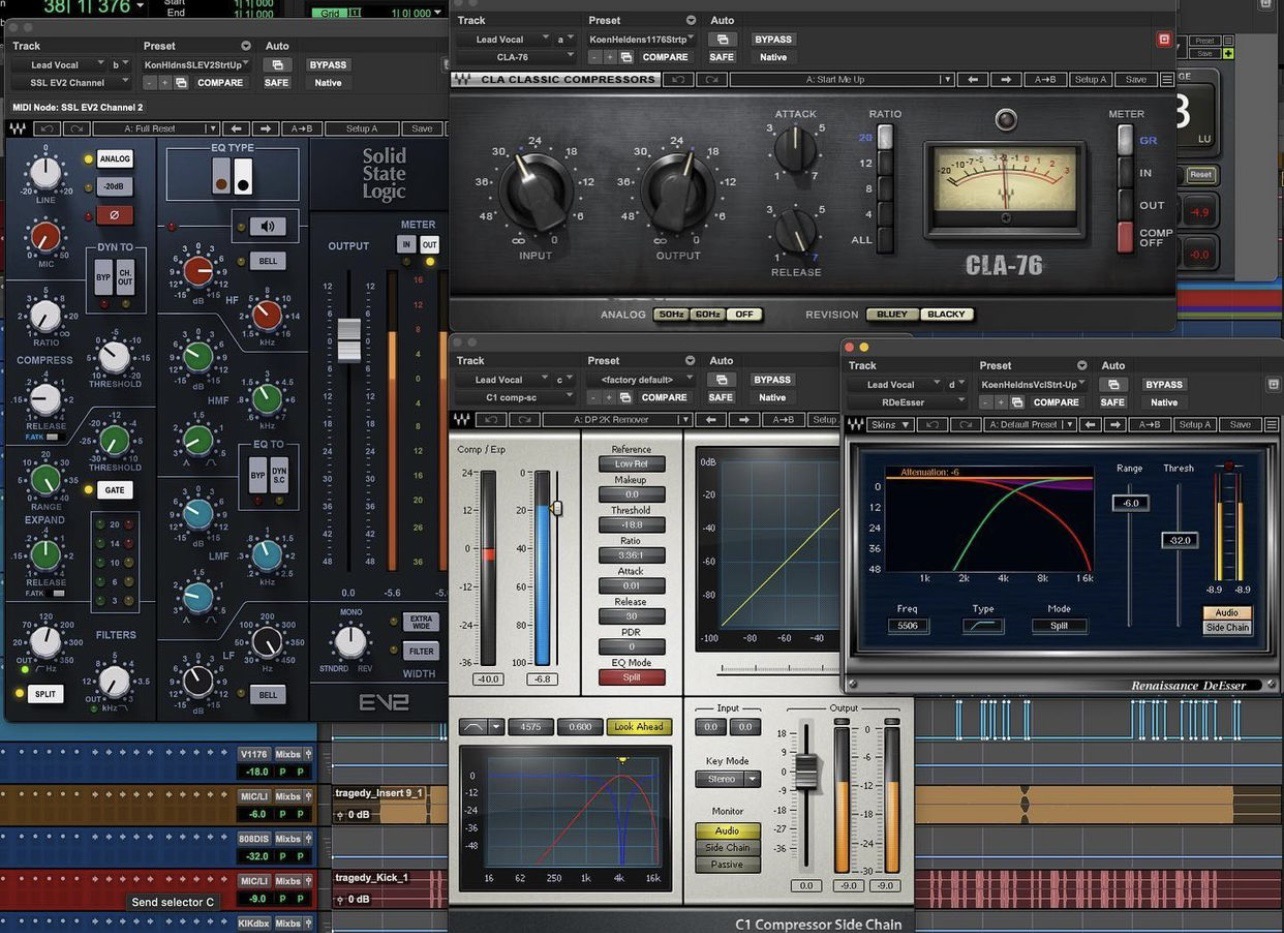Redo the change in SSL EV2 plugin
The width and height of the screenshot is (1284, 933).
click(x=76, y=128)
